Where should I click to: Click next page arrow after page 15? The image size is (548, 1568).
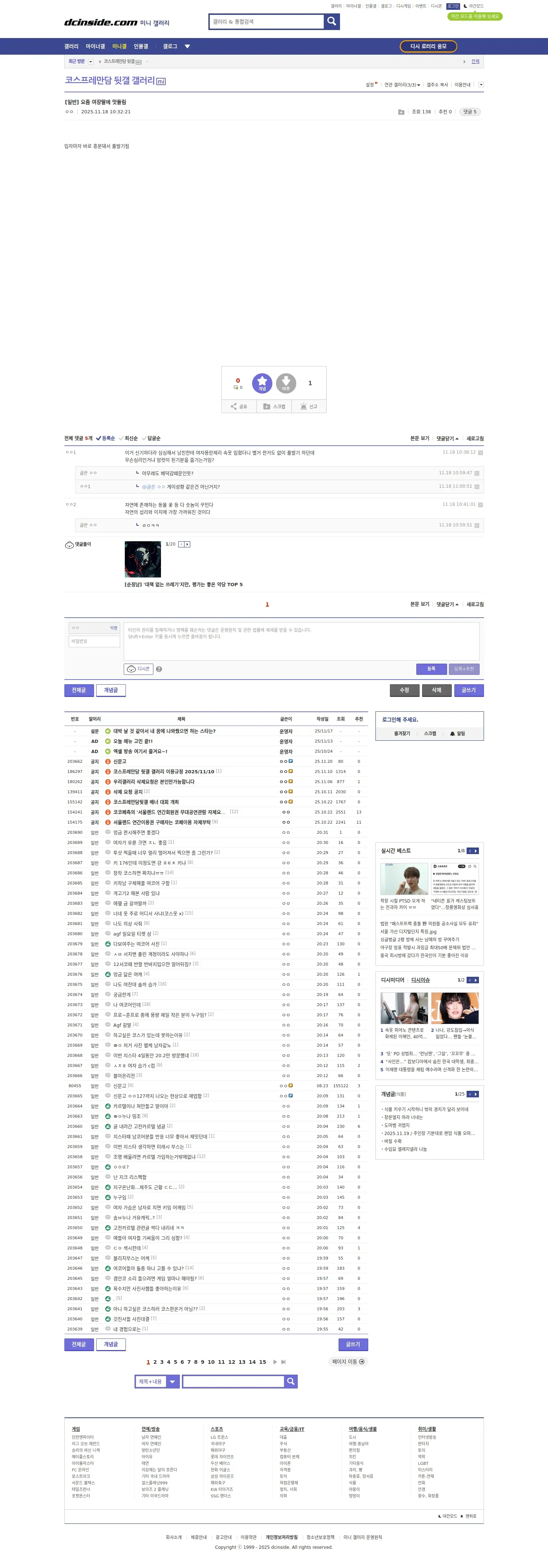(x=275, y=1362)
